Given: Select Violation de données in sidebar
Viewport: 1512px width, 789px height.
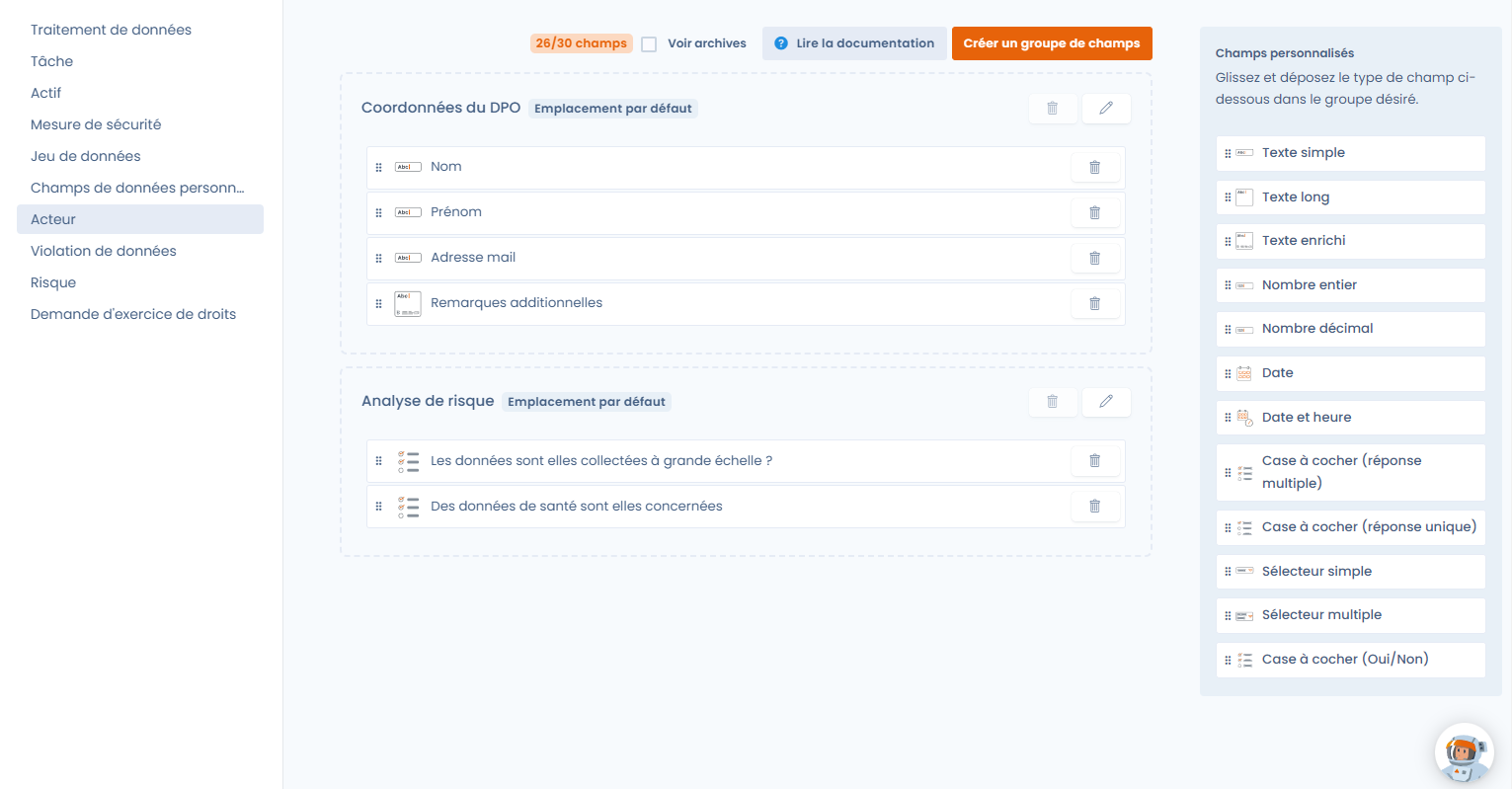Looking at the screenshot, I should click(x=104, y=251).
